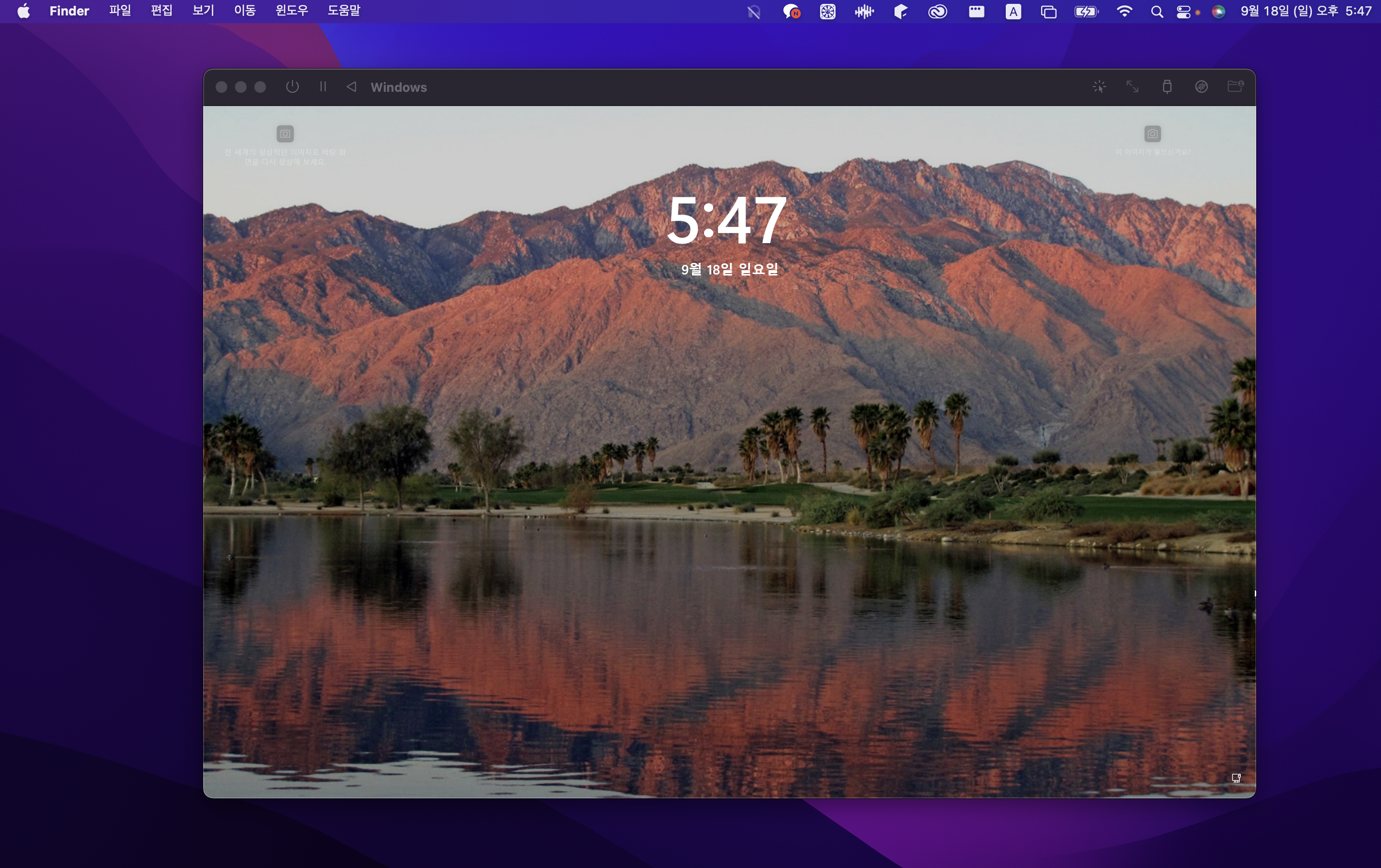The height and width of the screenshot is (868, 1381).
Task: Toggle capture mouse cursor icon
Action: pyautogui.click(x=1099, y=87)
